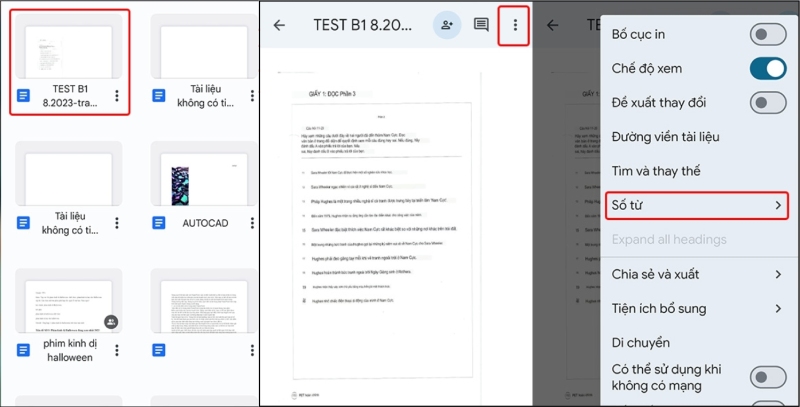Tap 'Đề xuất thay đổi' label text
The height and width of the screenshot is (407, 800).
pos(659,103)
